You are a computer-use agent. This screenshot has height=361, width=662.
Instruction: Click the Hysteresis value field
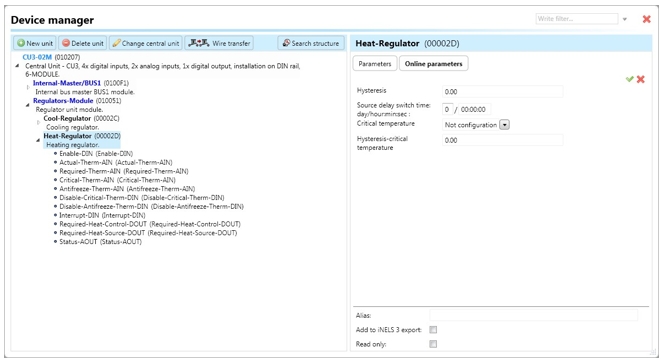point(502,92)
